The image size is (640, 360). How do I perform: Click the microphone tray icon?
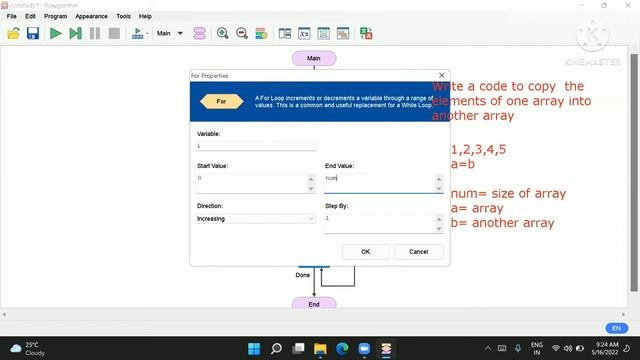click(x=518, y=348)
